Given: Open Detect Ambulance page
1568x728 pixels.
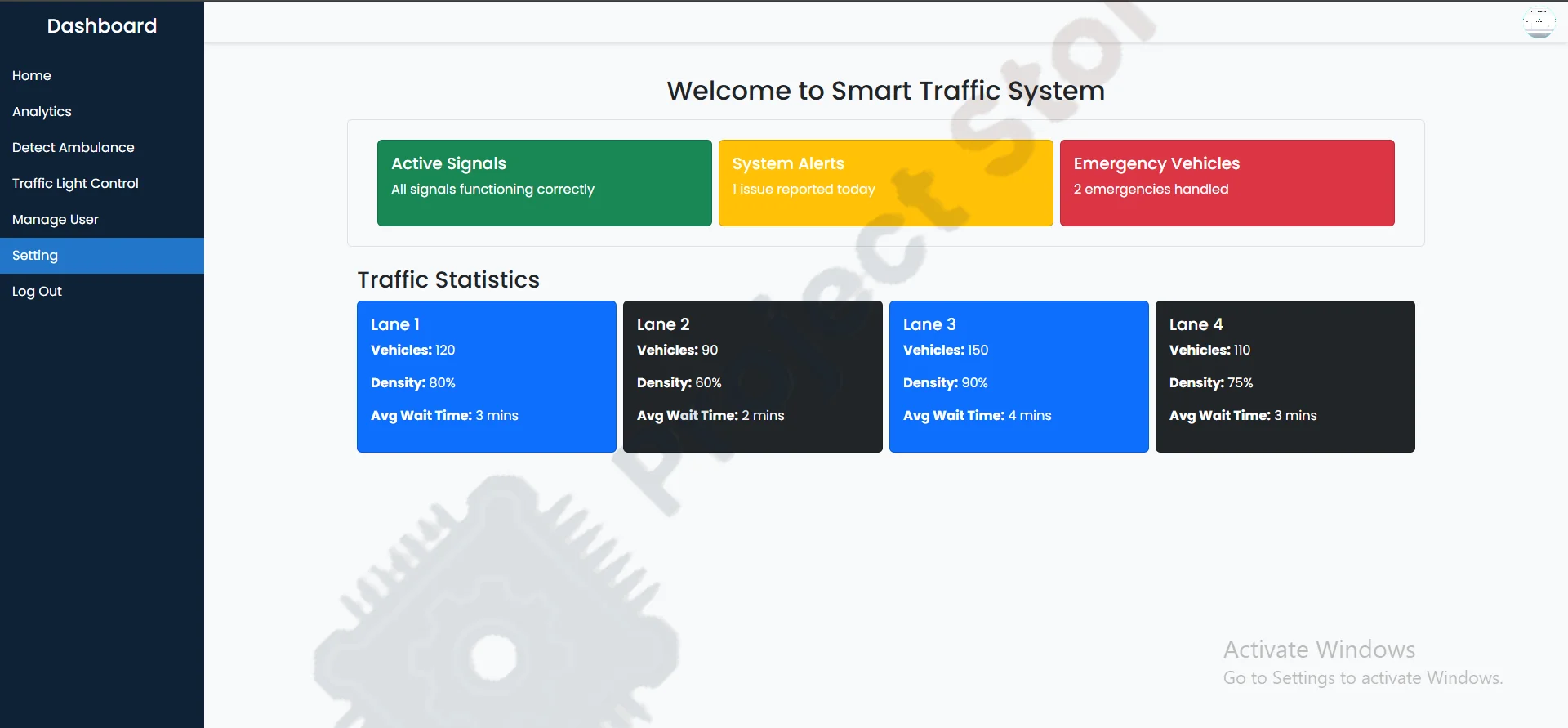Looking at the screenshot, I should (73, 147).
